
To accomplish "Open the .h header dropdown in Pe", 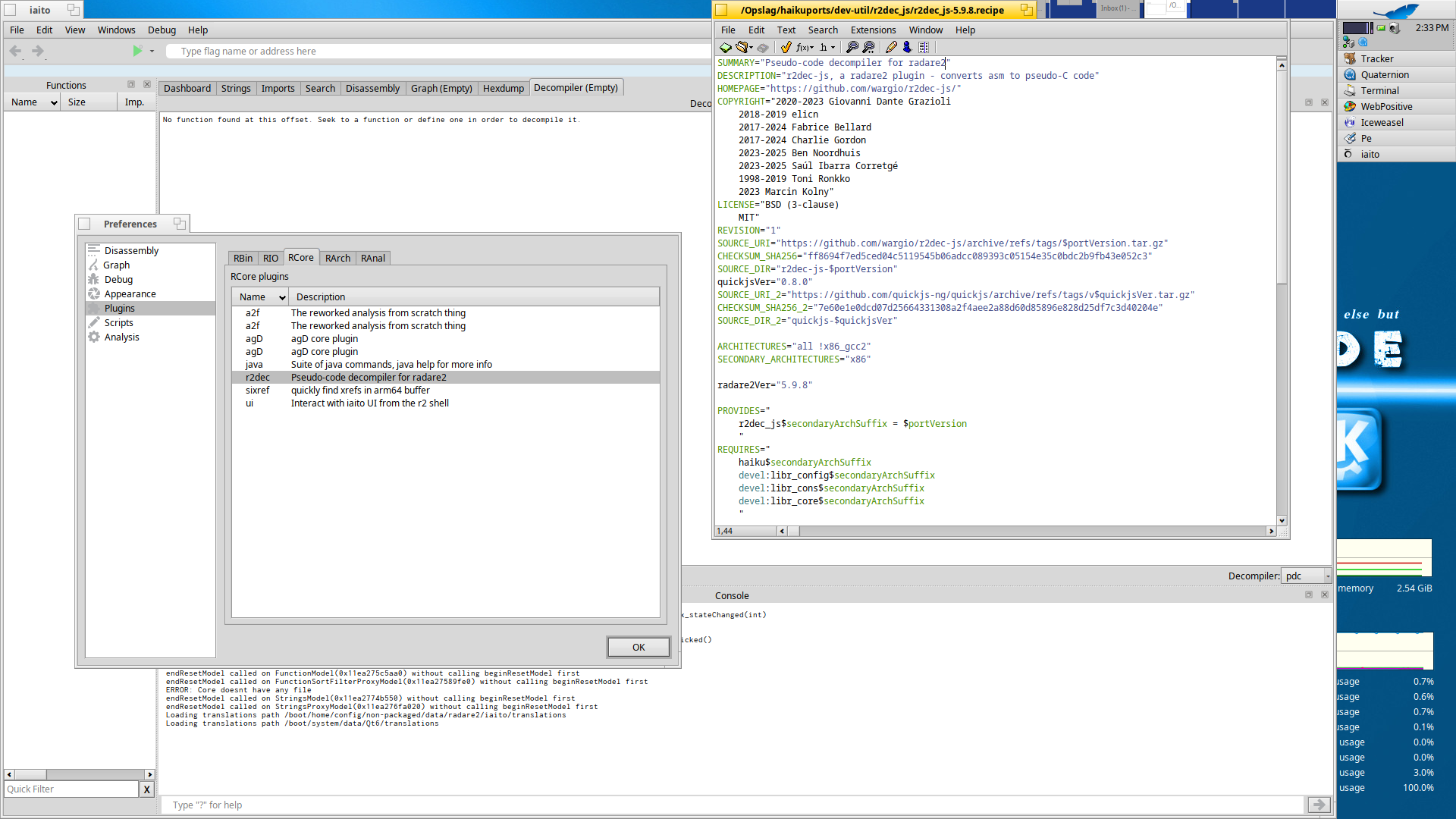I will 827,47.
